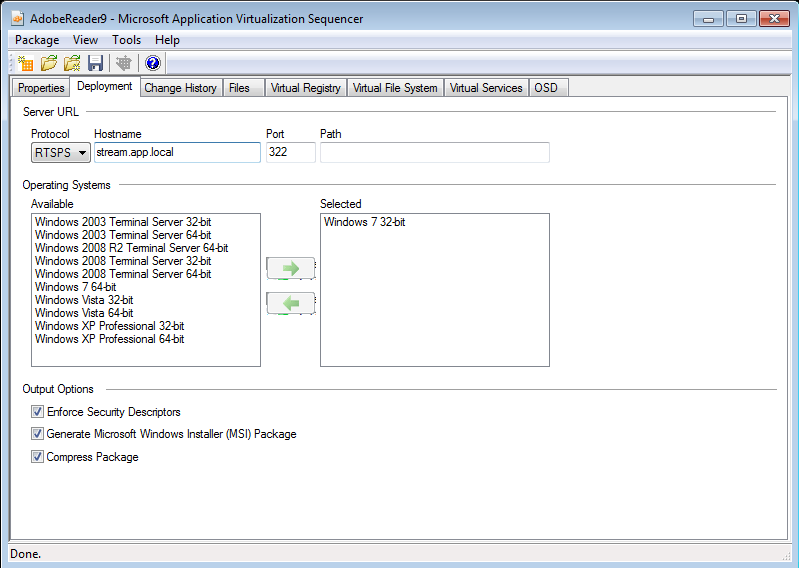Click the Port field showing 322
The height and width of the screenshot is (568, 799).
point(290,152)
